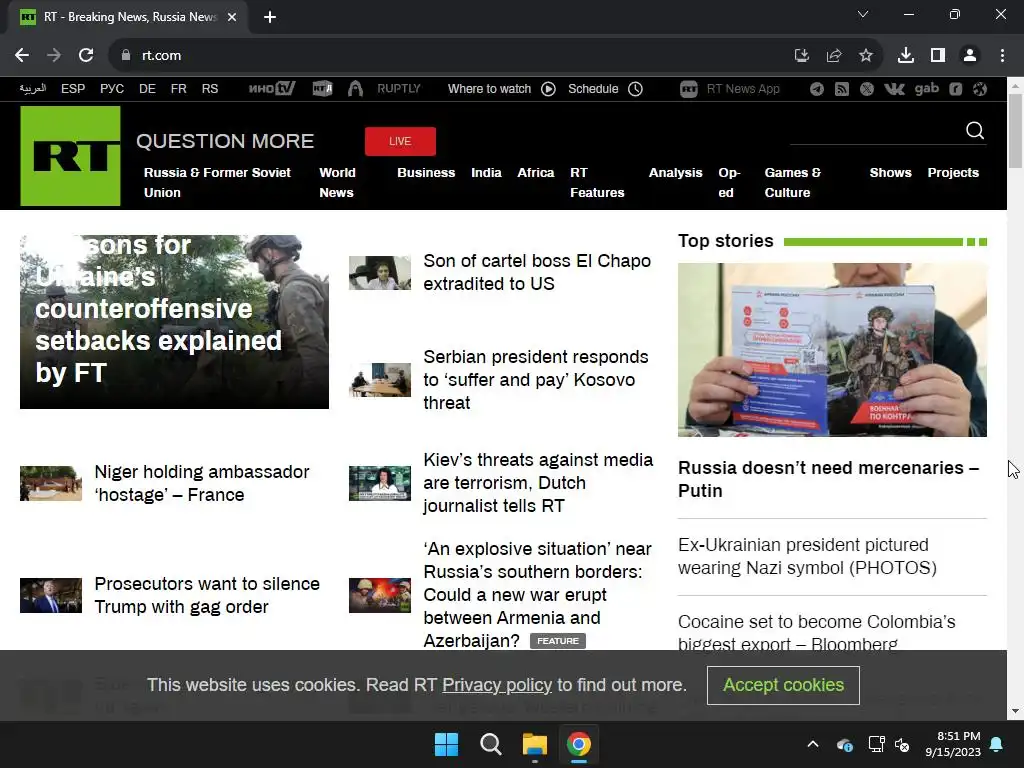Expand the tab search chevron
The height and width of the screenshot is (768, 1024).
tap(863, 14)
